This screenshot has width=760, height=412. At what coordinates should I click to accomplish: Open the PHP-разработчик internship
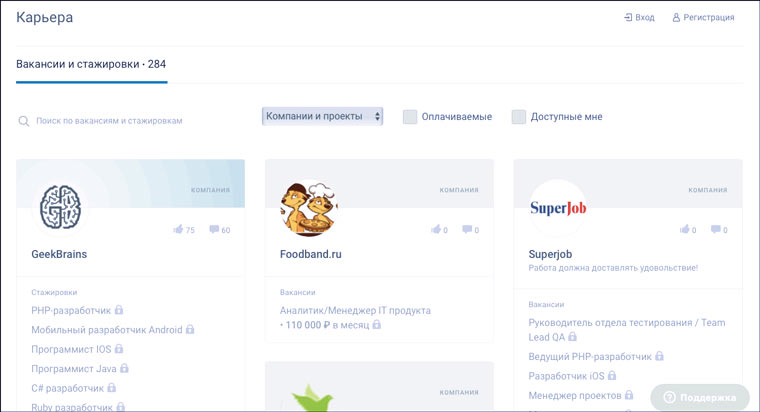pyautogui.click(x=71, y=310)
